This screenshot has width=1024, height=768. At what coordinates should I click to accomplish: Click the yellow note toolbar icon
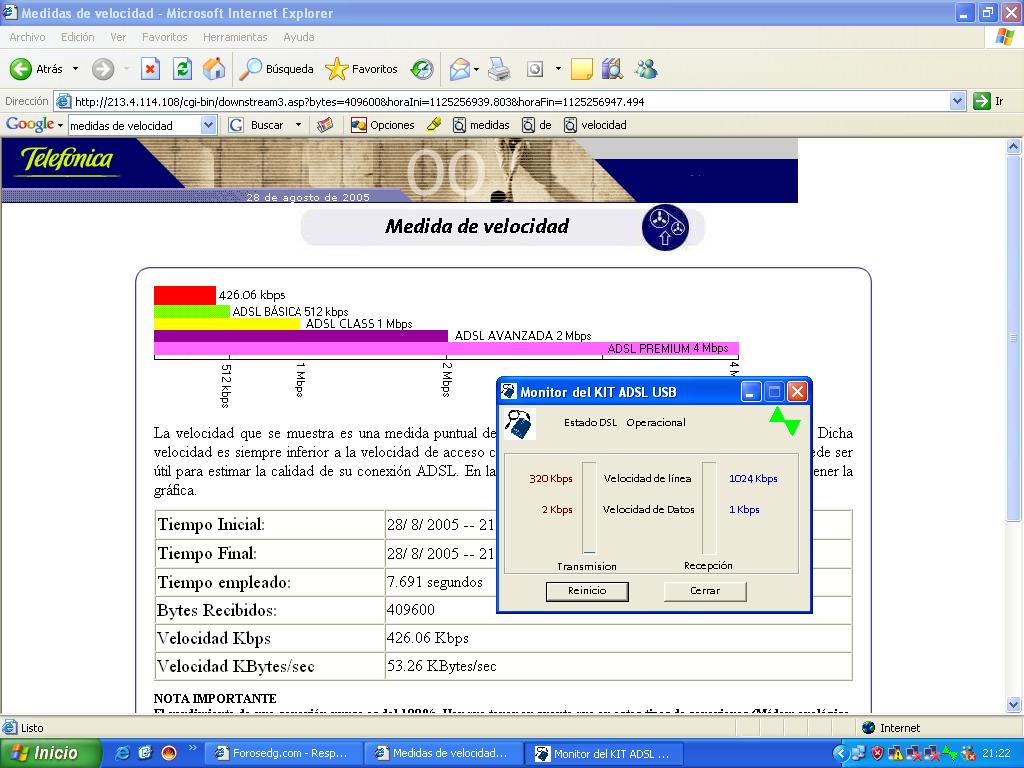point(581,69)
